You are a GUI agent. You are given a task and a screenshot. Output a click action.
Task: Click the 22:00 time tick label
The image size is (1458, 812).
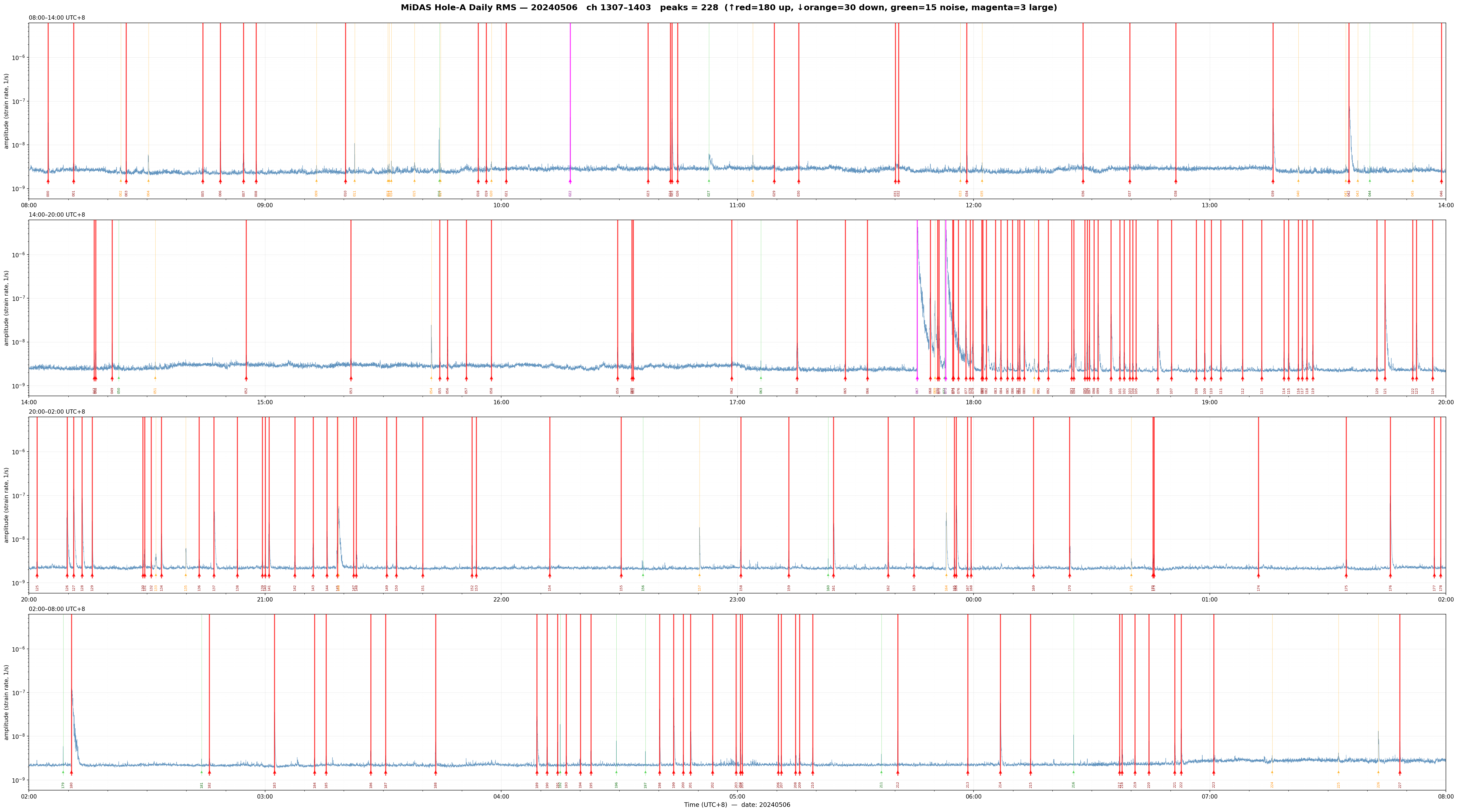click(501, 599)
